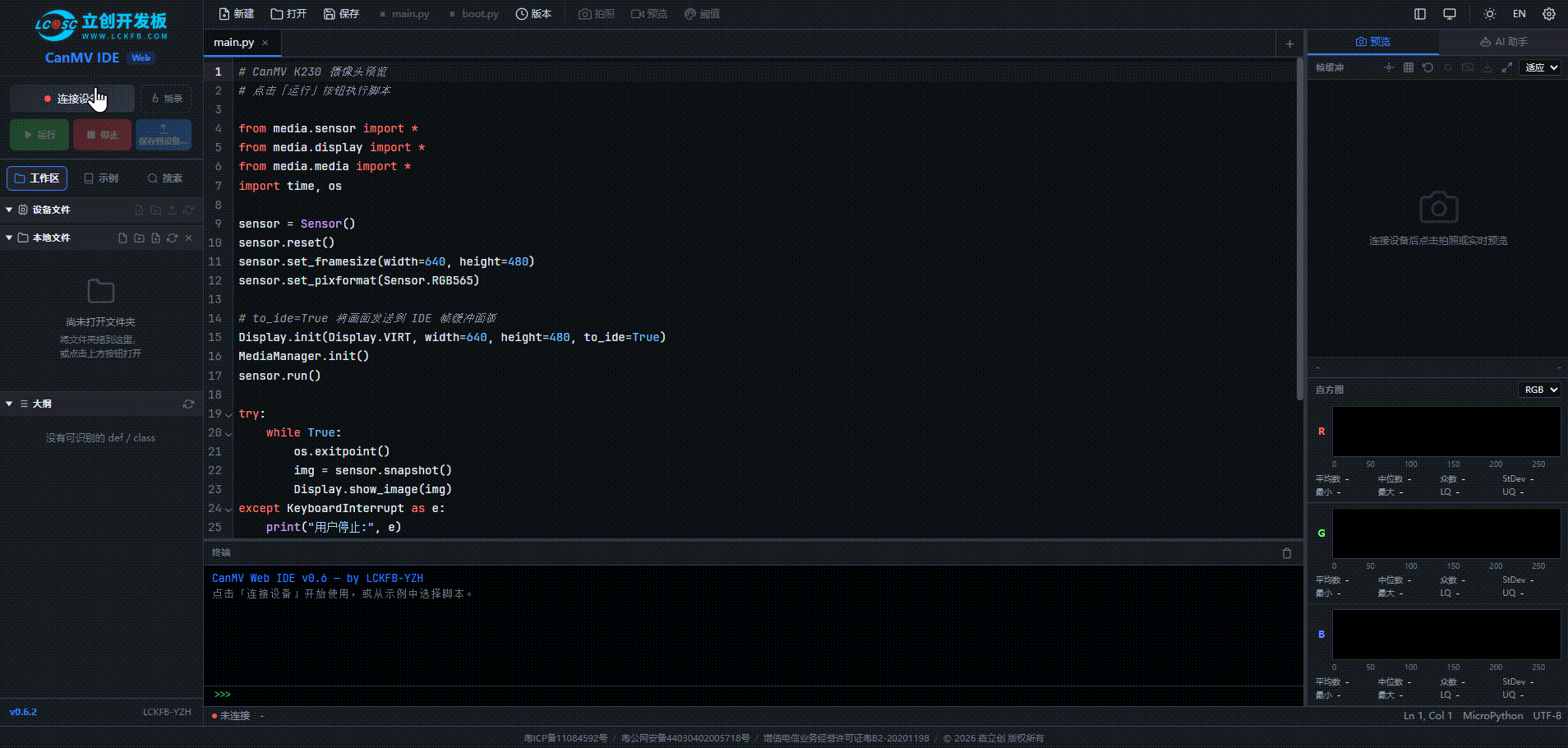Open the 适应 zoom fit dropdown
Viewport: 1568px width, 748px height.
tap(1540, 67)
